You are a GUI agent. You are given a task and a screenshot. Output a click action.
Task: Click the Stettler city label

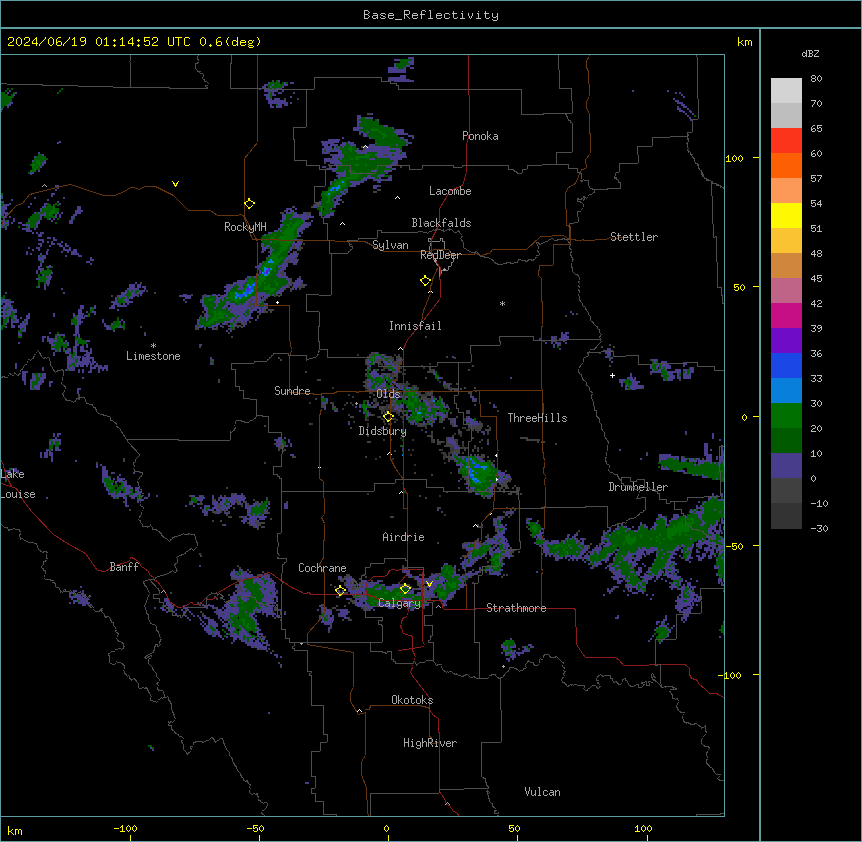[x=634, y=237]
